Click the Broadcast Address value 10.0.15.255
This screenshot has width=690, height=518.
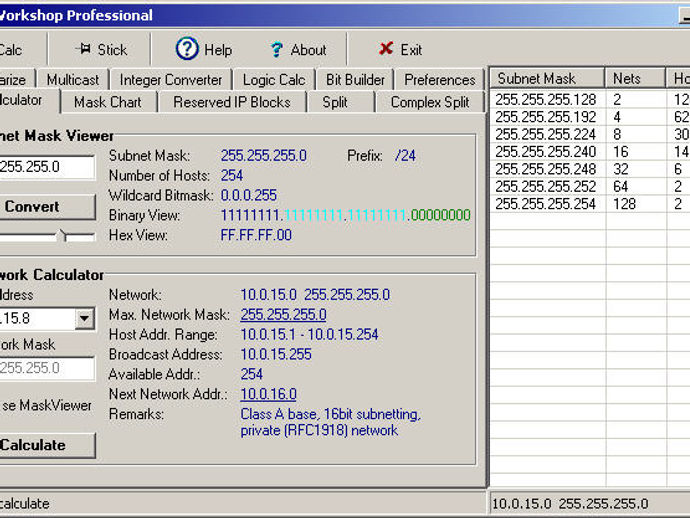click(x=276, y=354)
